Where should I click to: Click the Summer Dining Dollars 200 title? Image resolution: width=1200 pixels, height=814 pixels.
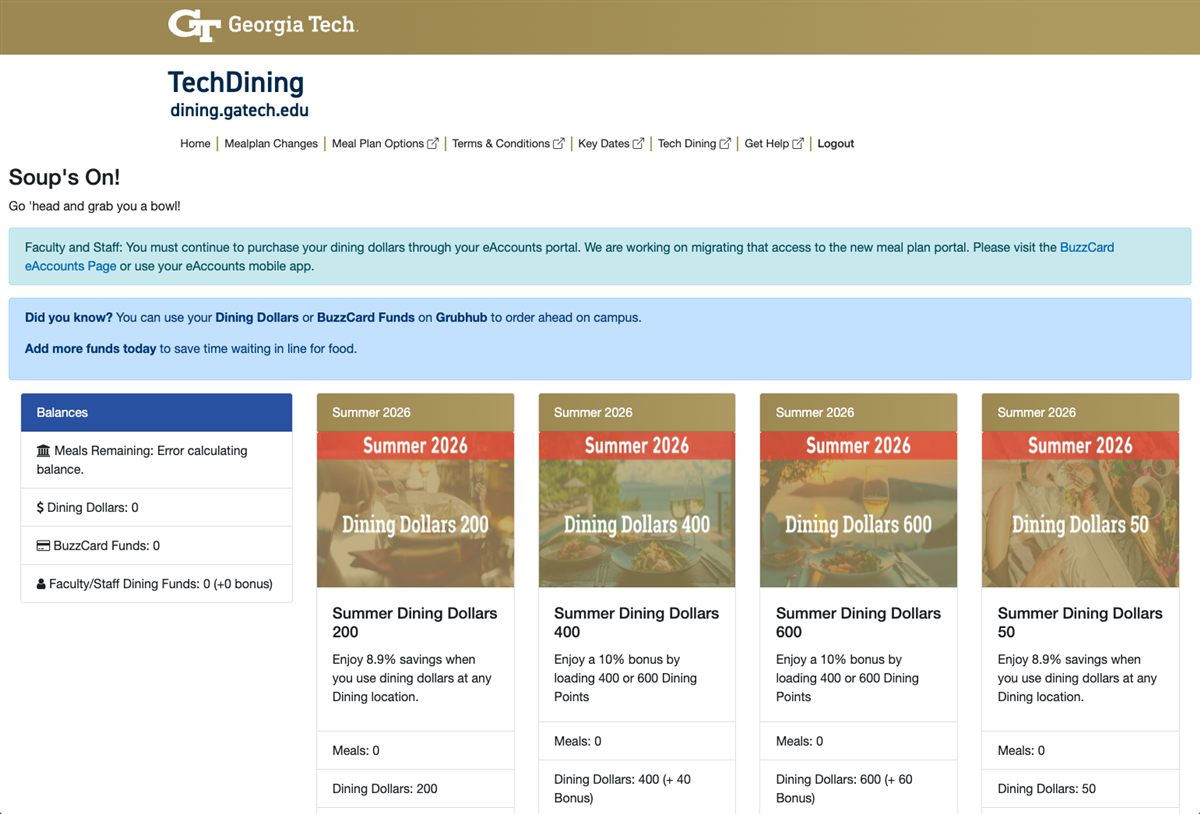415,622
